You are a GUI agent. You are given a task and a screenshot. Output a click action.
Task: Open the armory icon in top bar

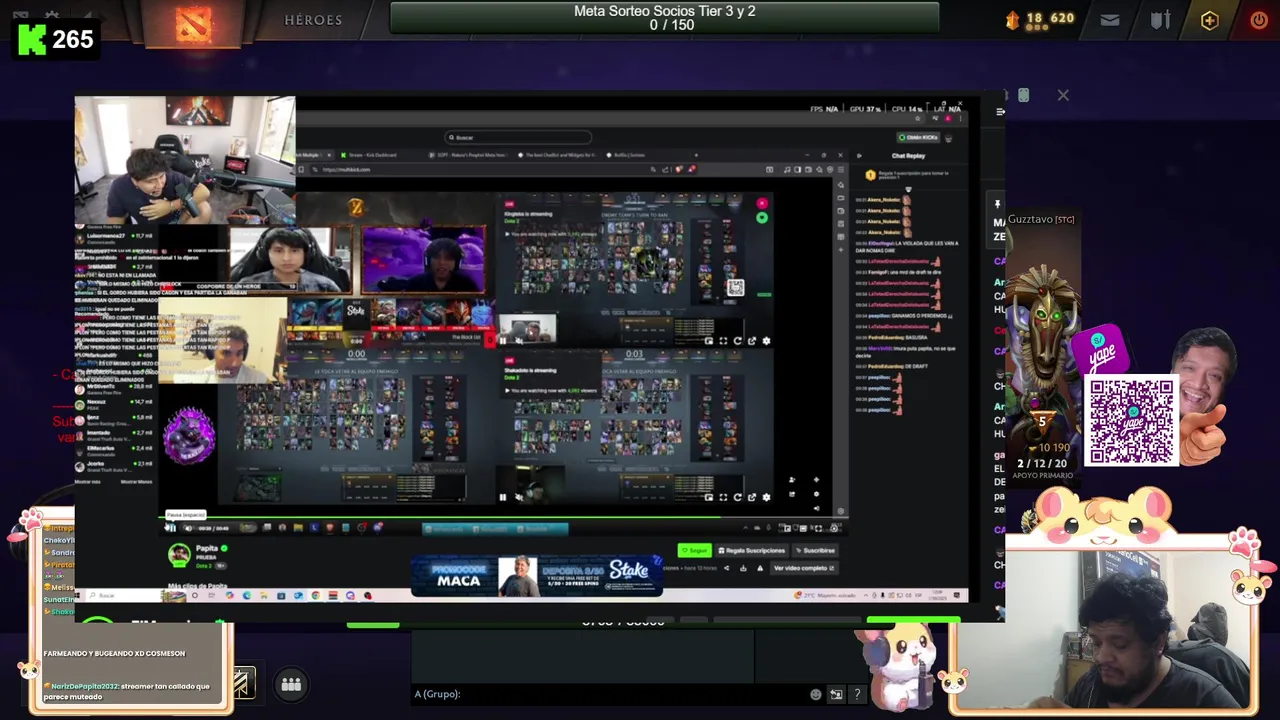[1160, 20]
